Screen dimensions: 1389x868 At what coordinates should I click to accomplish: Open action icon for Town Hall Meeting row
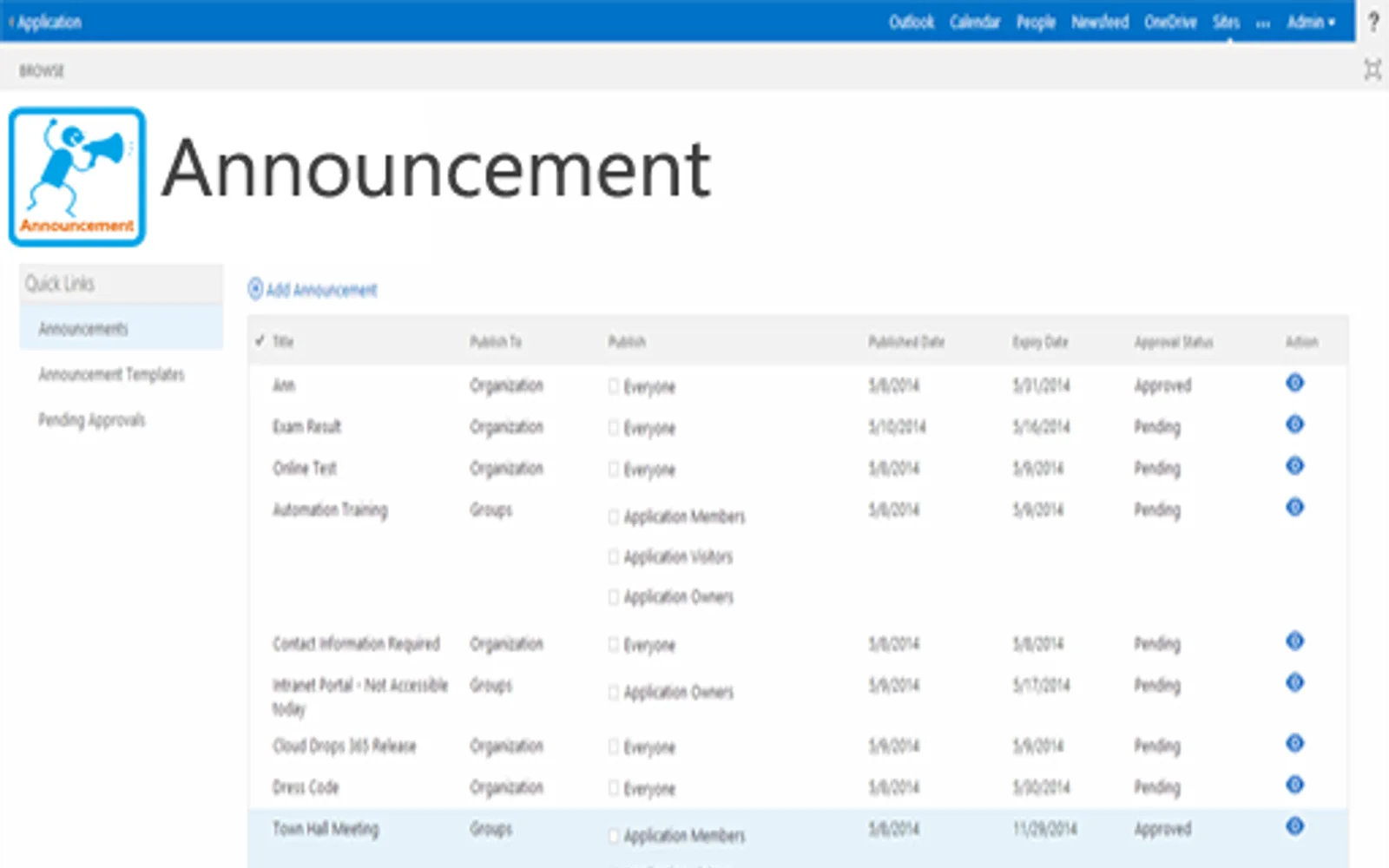pyautogui.click(x=1294, y=826)
